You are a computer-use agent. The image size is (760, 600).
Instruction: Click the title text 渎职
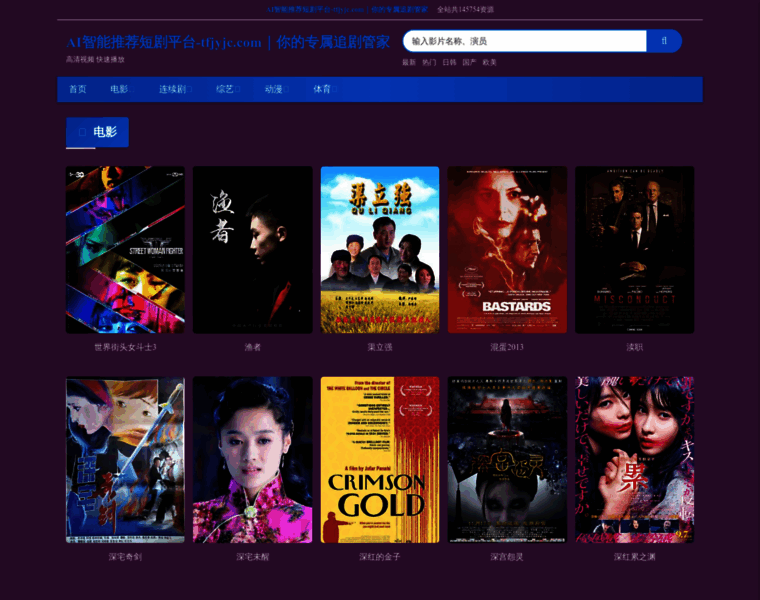[x=634, y=347]
